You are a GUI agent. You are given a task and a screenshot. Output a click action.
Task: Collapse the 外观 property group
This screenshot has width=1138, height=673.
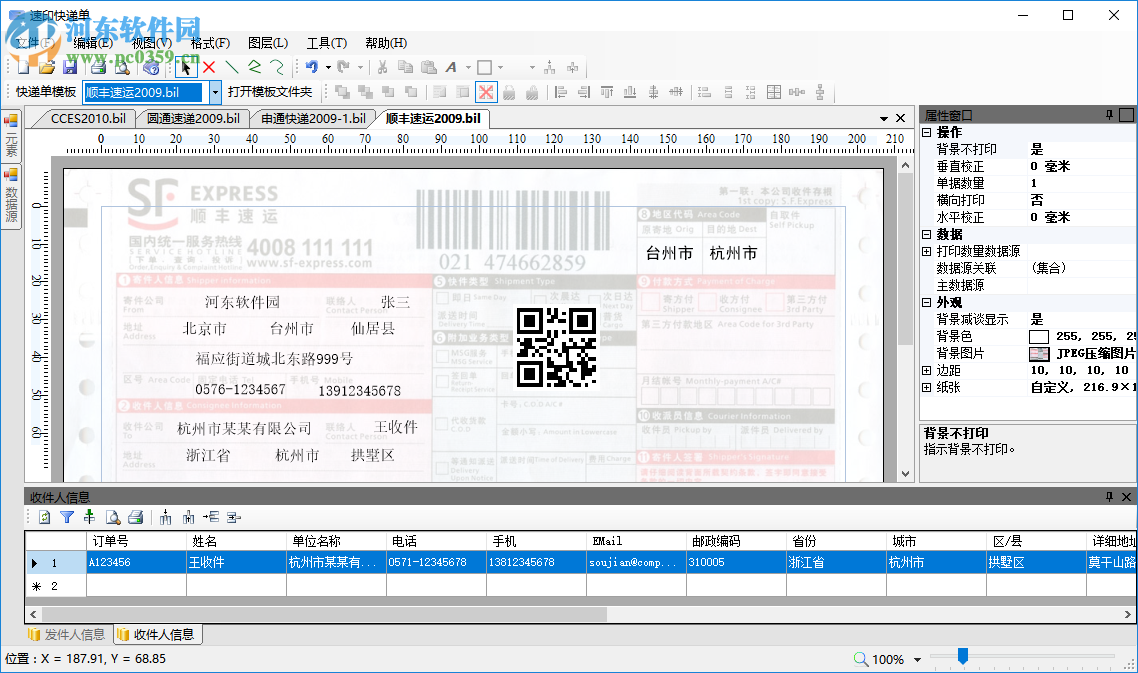927,301
